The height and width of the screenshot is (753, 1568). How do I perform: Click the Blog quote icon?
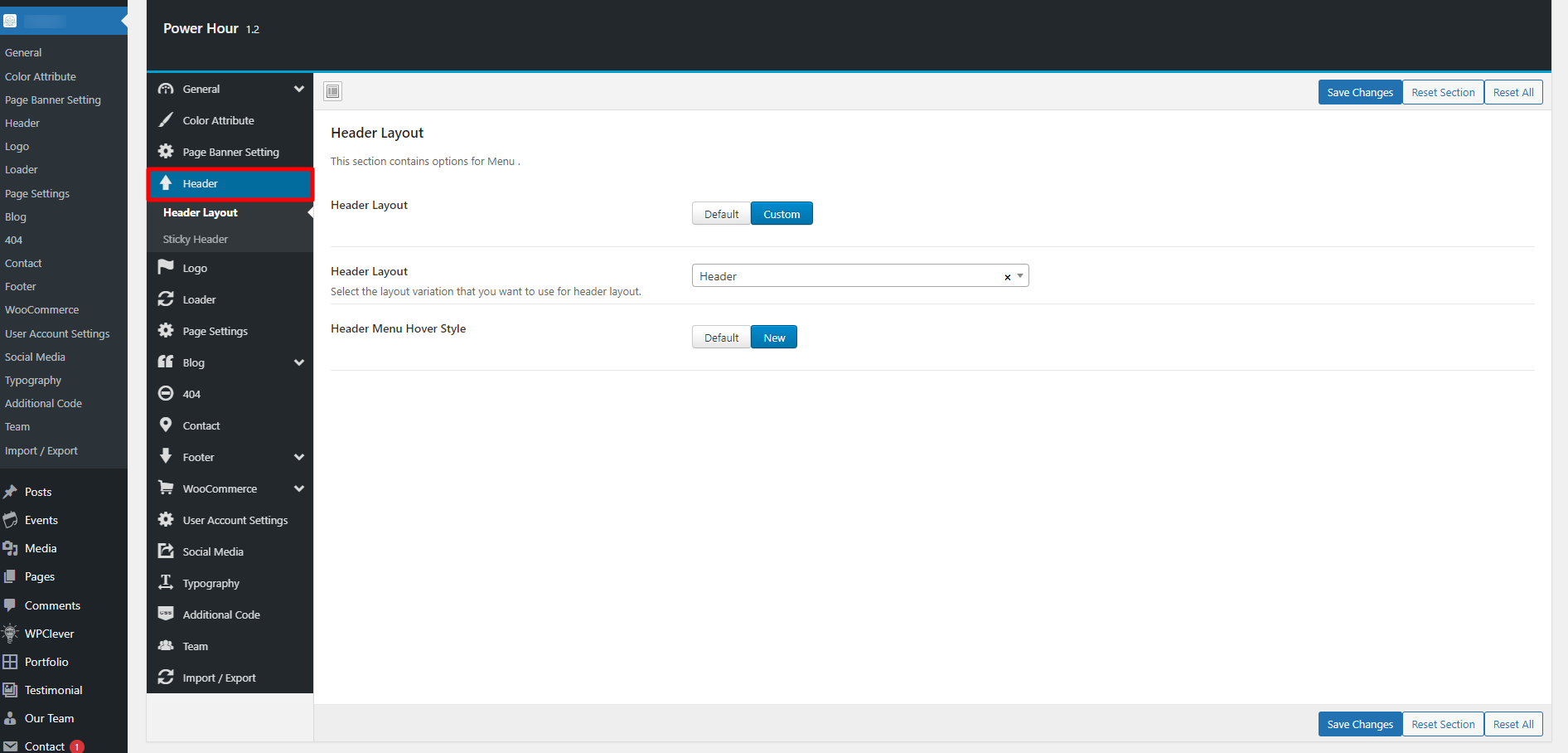tap(166, 362)
